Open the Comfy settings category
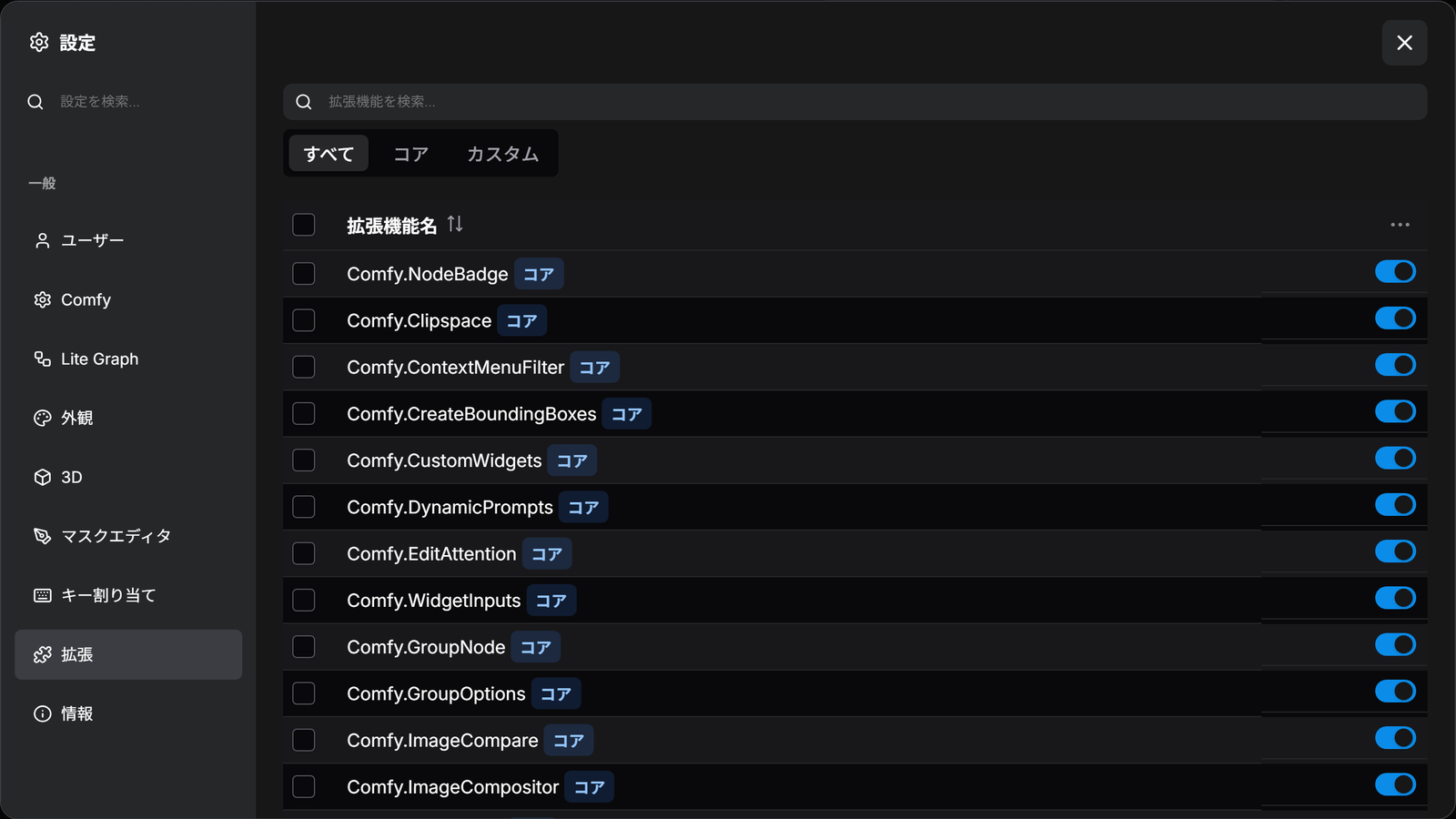This screenshot has height=819, width=1456. tap(128, 299)
